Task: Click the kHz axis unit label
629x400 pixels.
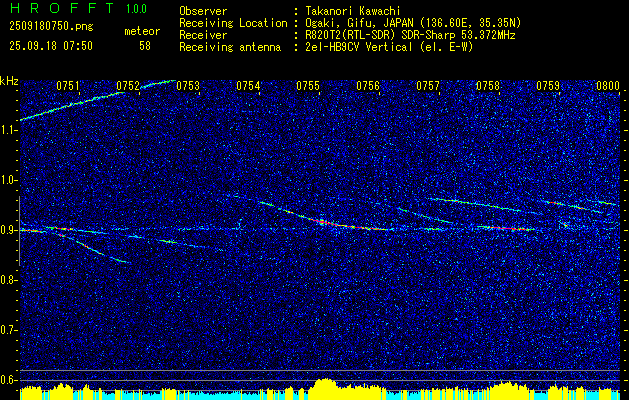Action: pos(9,81)
